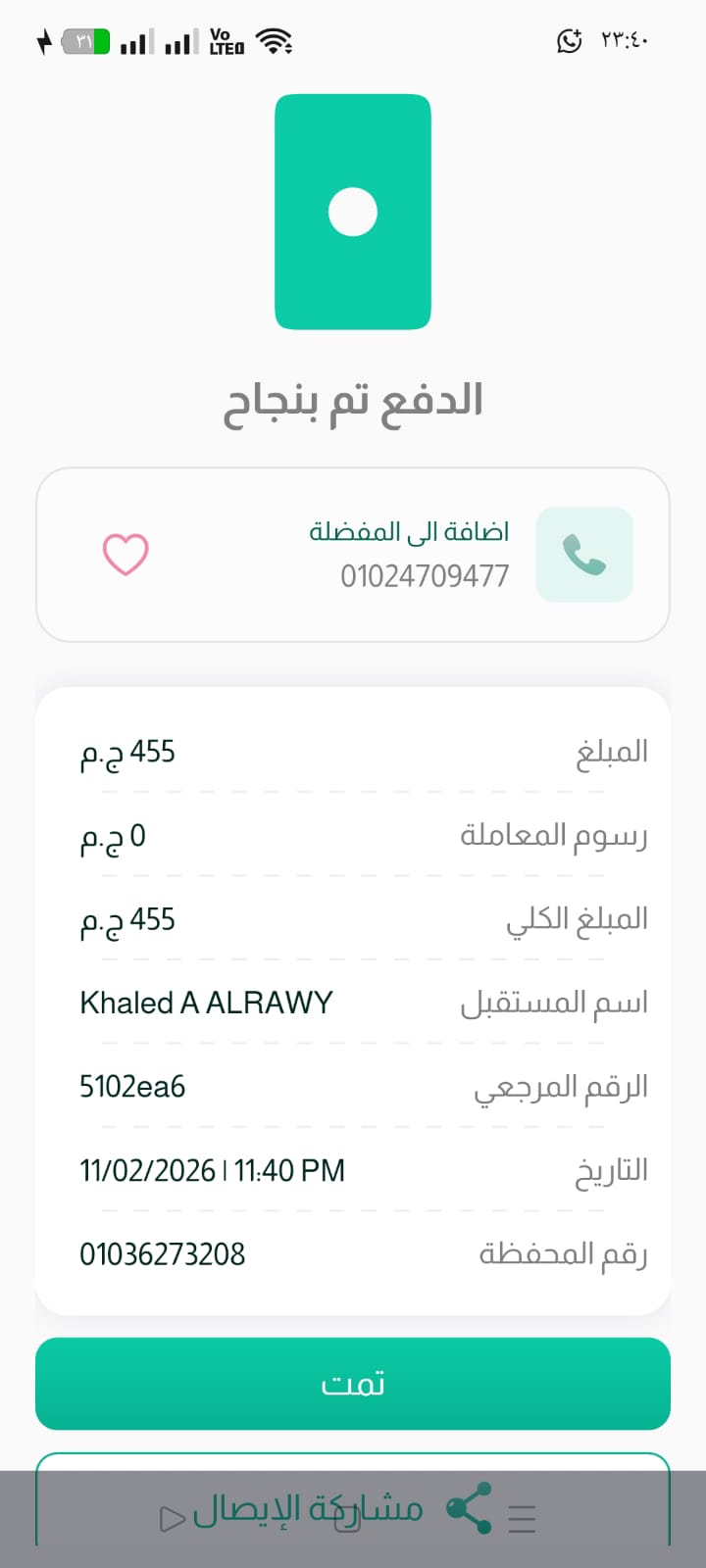This screenshot has height=1568, width=706.
Task: Tap the heart icon to add favorite
Action: 126,555
